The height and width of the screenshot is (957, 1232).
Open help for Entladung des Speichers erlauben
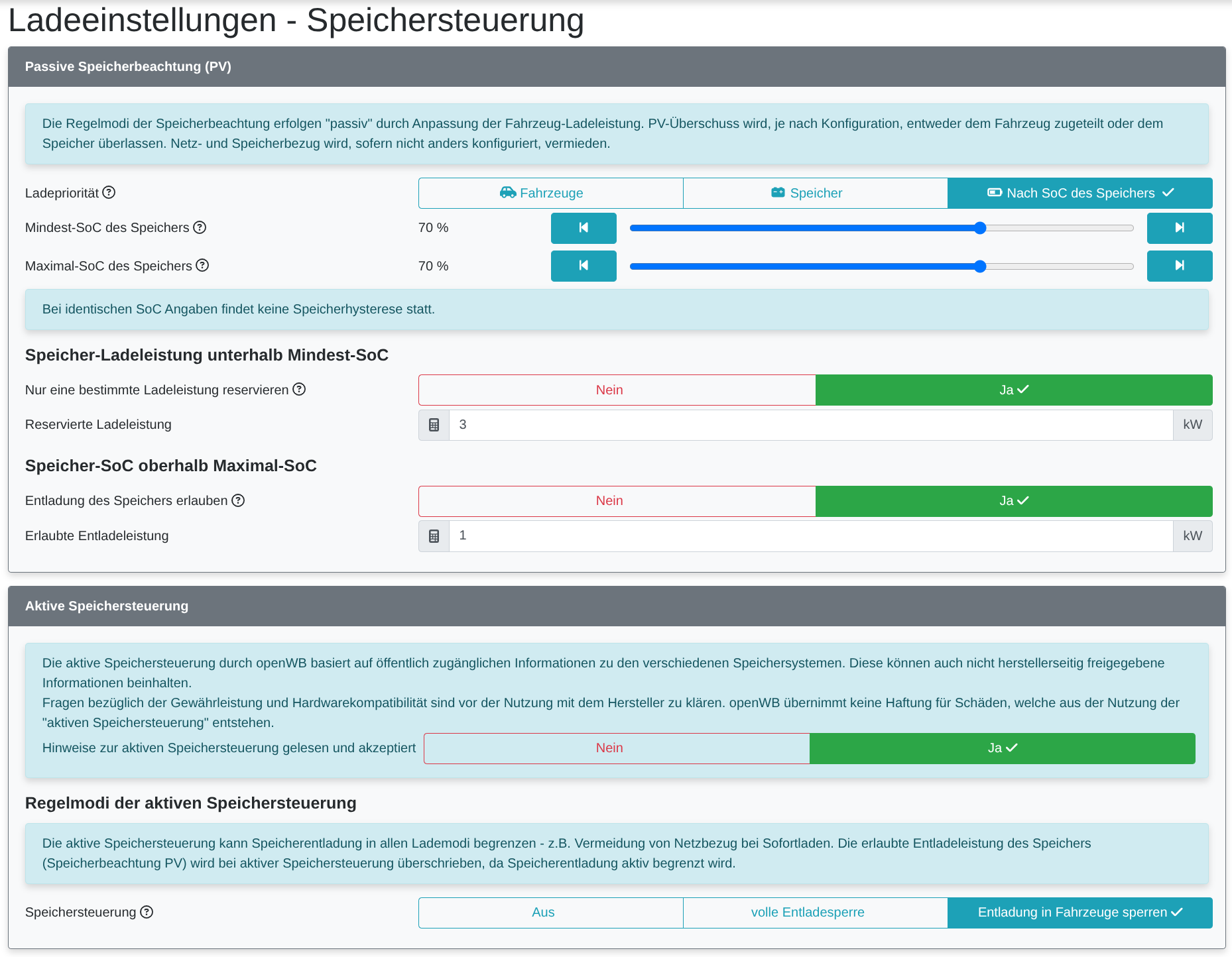point(238,501)
